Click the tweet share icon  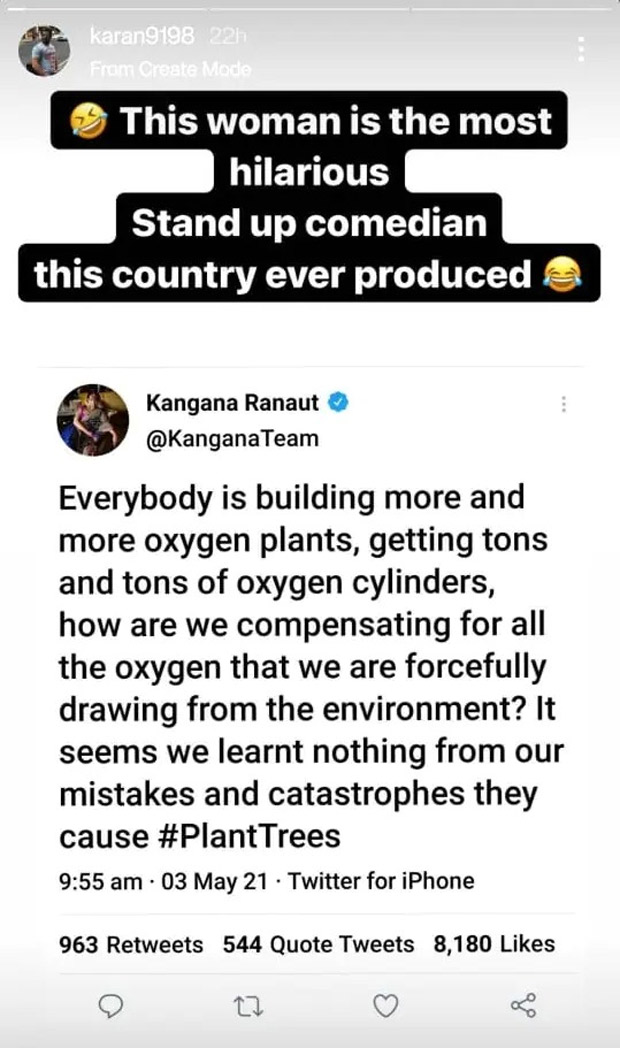[523, 1005]
